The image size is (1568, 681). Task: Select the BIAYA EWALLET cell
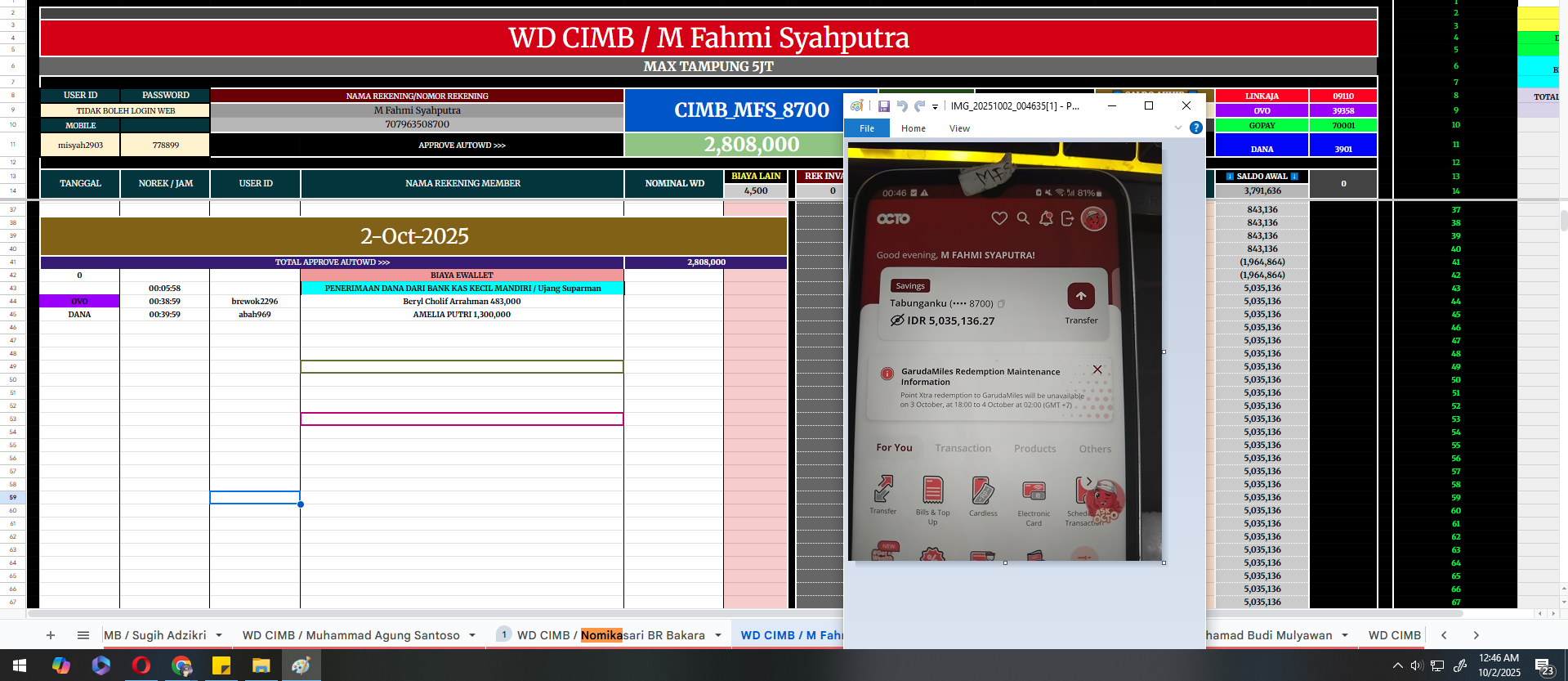tap(462, 276)
